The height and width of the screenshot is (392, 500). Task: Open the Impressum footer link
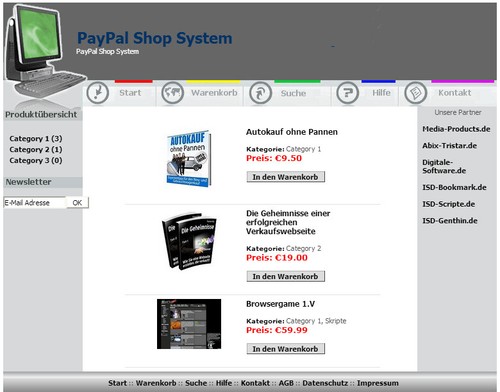pyautogui.click(x=378, y=383)
